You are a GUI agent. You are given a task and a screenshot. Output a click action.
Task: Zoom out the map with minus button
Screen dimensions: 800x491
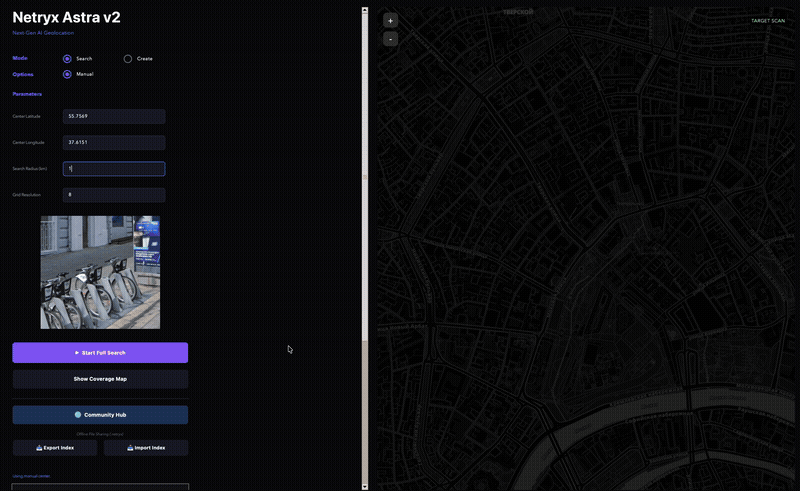[x=390, y=39]
